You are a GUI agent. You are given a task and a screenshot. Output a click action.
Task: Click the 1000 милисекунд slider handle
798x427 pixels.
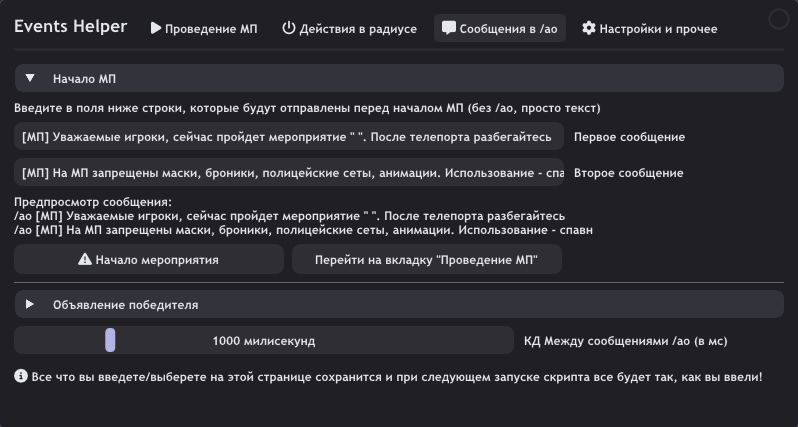[110, 340]
